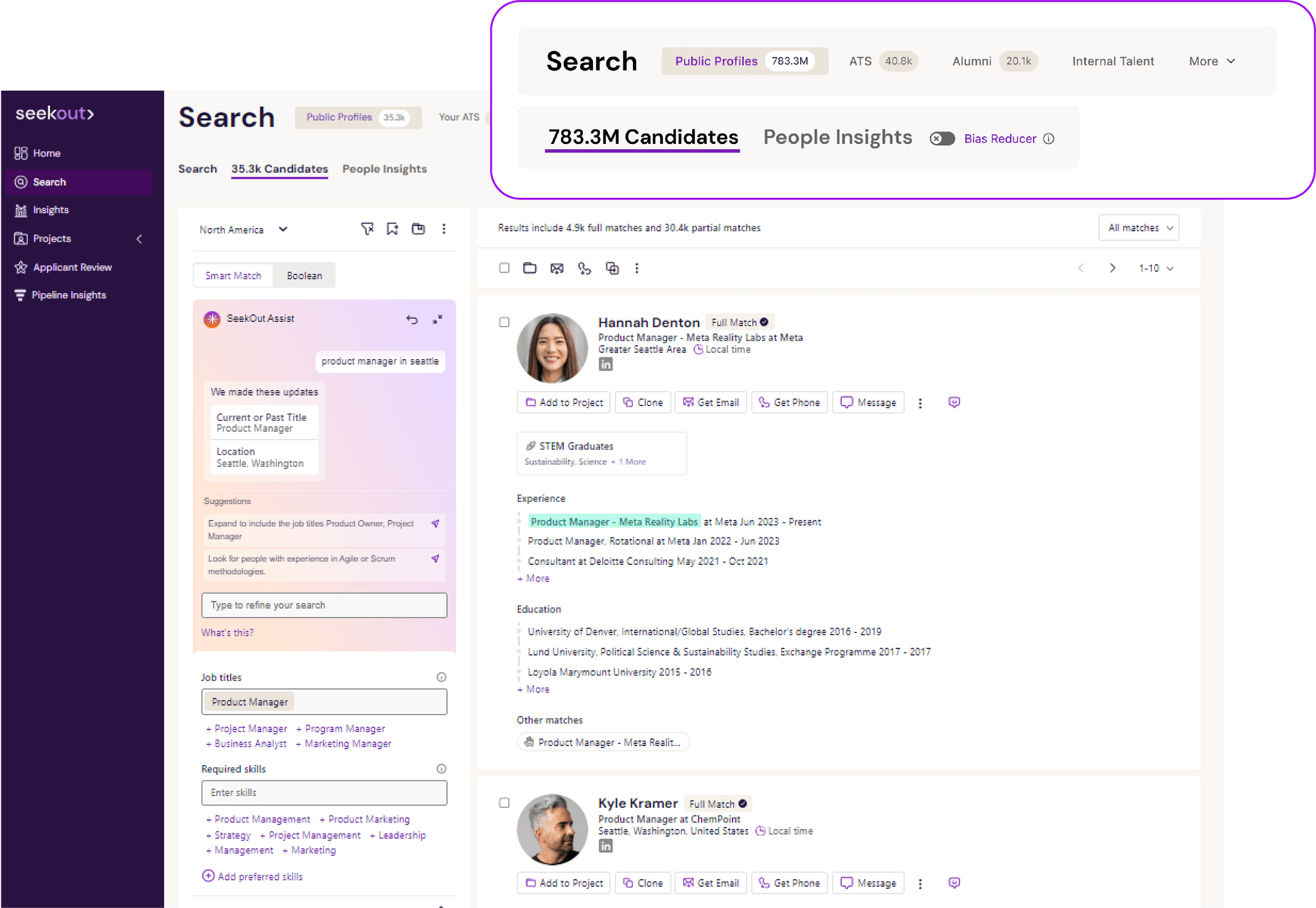1316x908 pixels.
Task: Go to next page of results
Action: [1112, 268]
